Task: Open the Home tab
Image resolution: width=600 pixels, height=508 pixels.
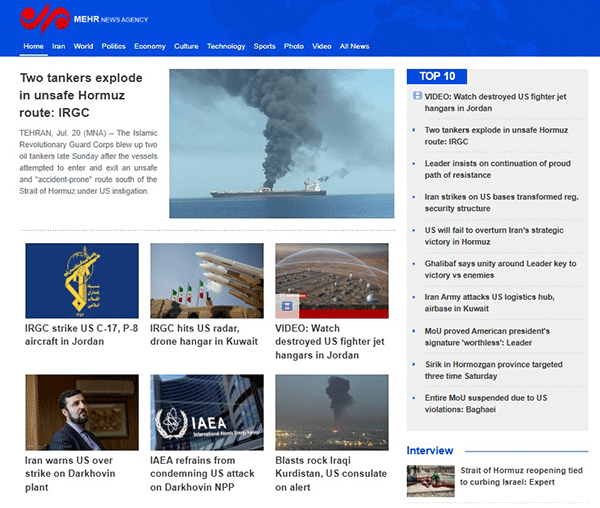Action: coord(34,46)
